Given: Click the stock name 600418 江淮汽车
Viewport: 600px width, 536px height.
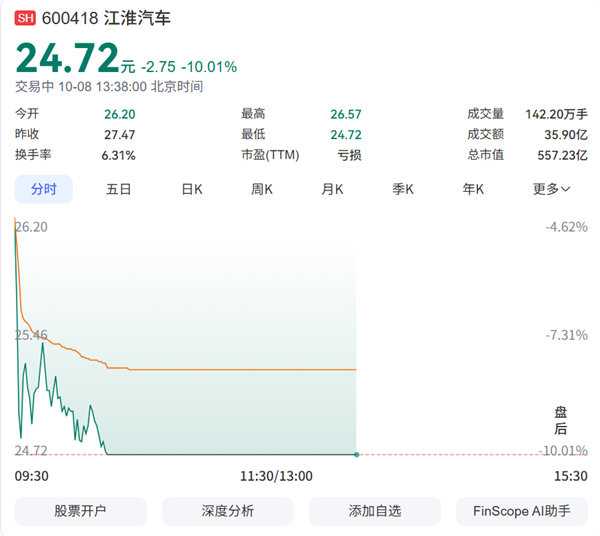Looking at the screenshot, I should tap(106, 18).
